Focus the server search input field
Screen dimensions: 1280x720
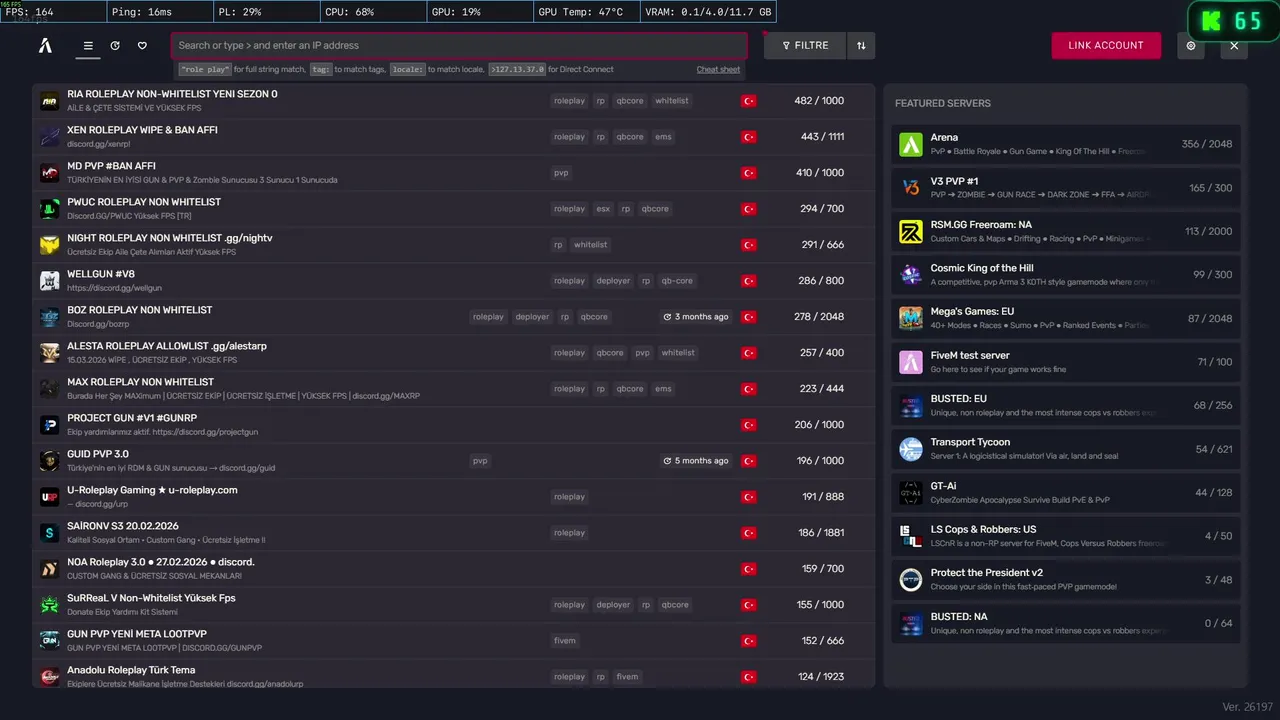tap(459, 45)
